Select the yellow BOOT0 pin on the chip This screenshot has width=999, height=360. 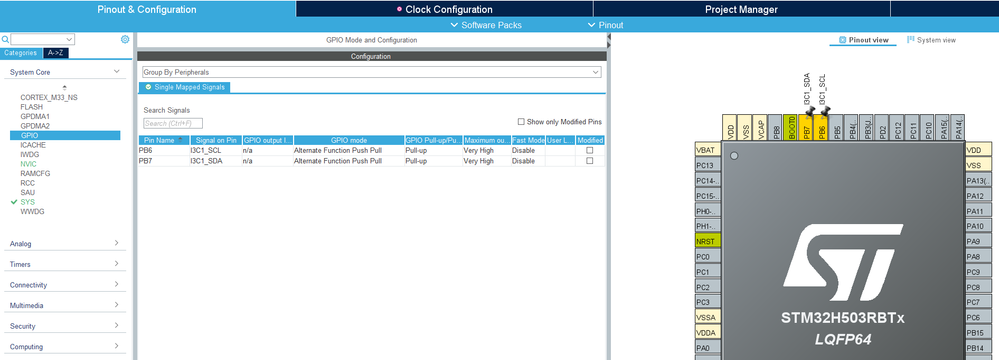click(x=791, y=128)
